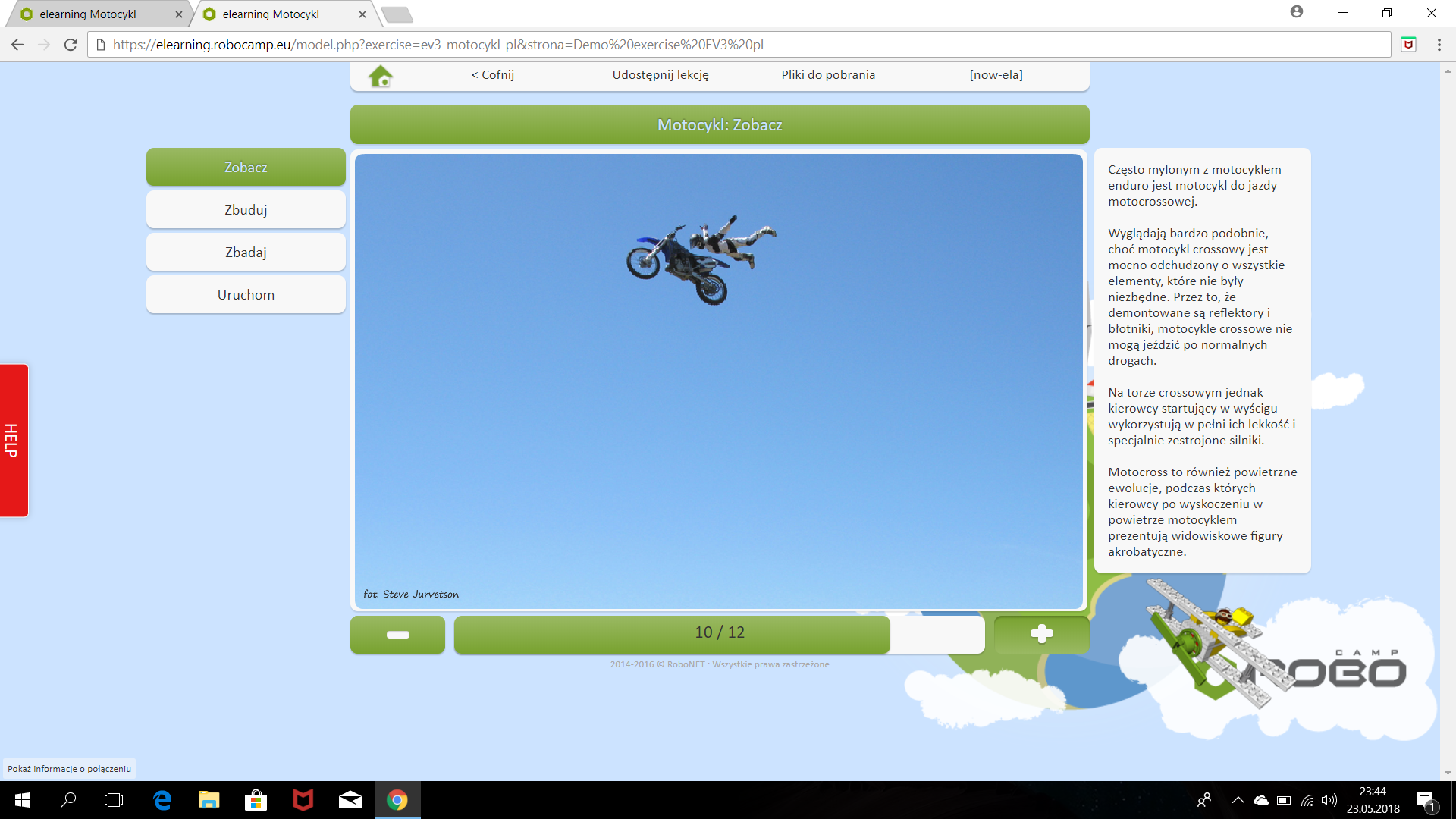
Task: Open McAfee from the taskbar
Action: [x=303, y=800]
